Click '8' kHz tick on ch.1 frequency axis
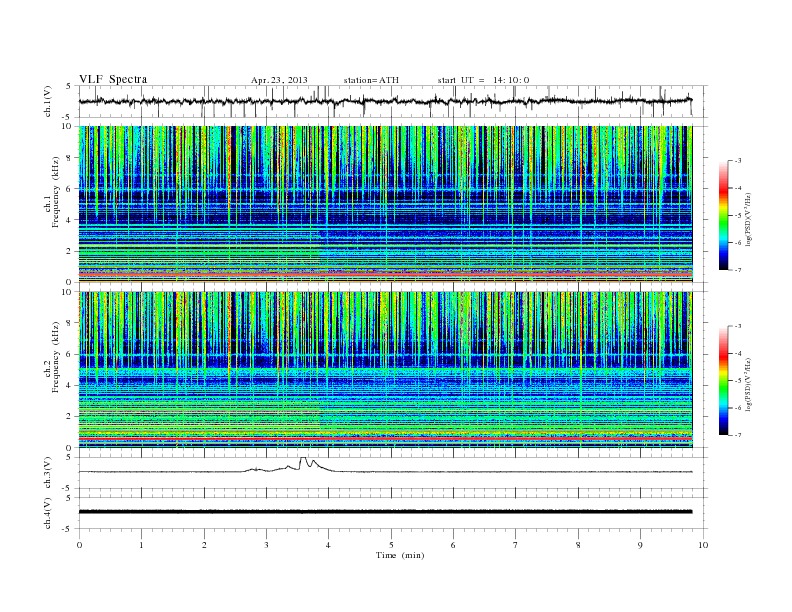The image size is (792, 612). pos(69,158)
